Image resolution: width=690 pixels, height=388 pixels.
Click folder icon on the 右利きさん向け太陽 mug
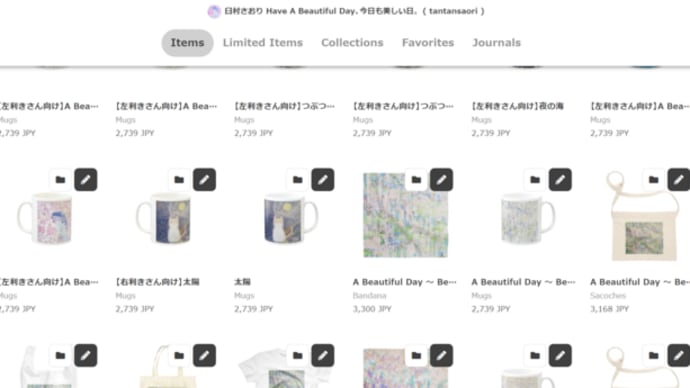click(179, 179)
